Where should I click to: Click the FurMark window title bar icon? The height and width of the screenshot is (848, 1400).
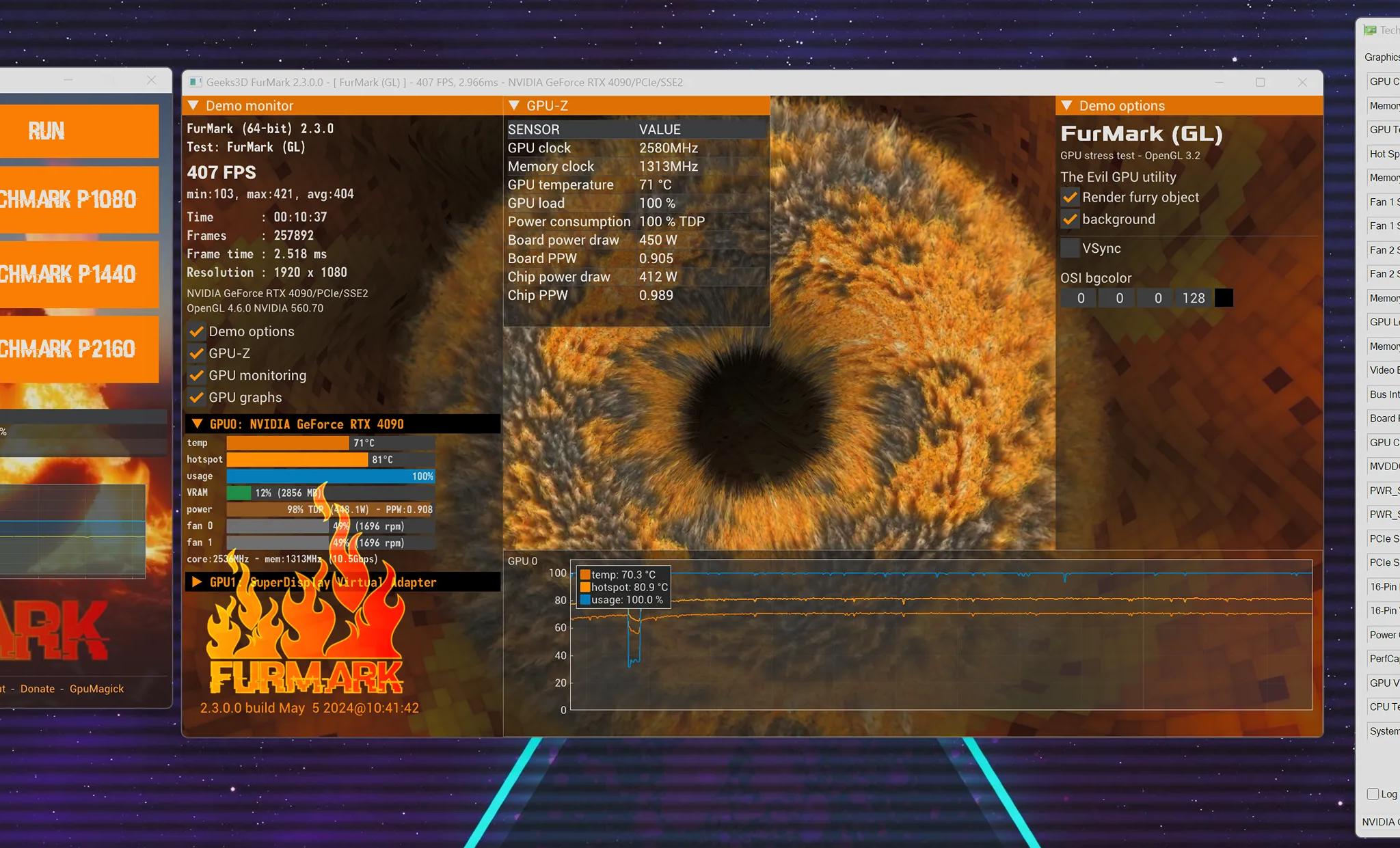coord(196,82)
